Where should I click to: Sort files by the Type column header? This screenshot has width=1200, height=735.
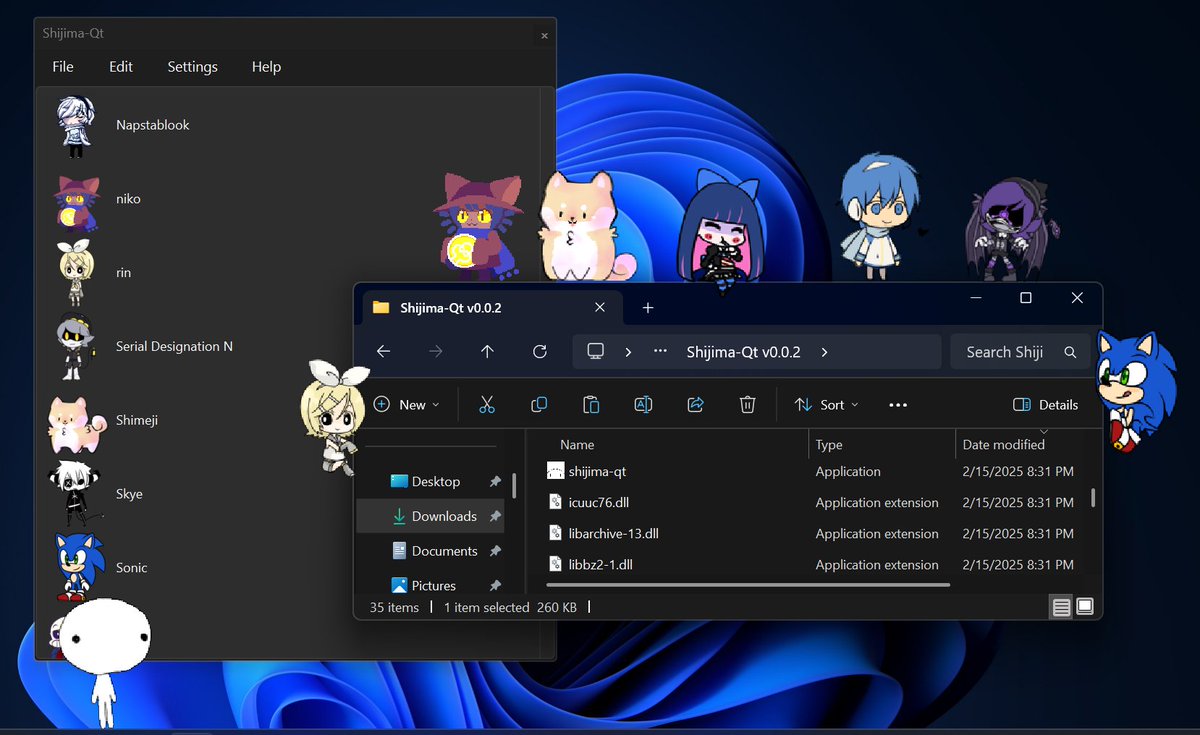pos(829,445)
